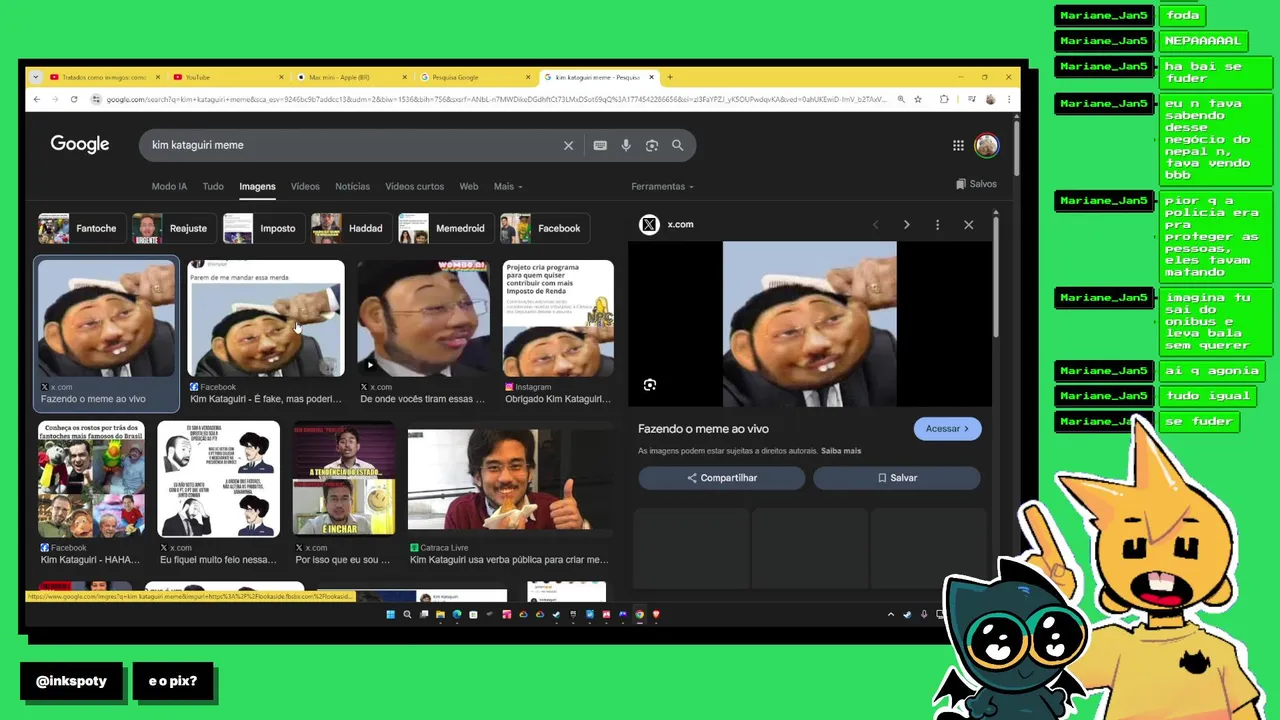Filter images by the Imposto chip
The image size is (1280, 720).
[263, 228]
